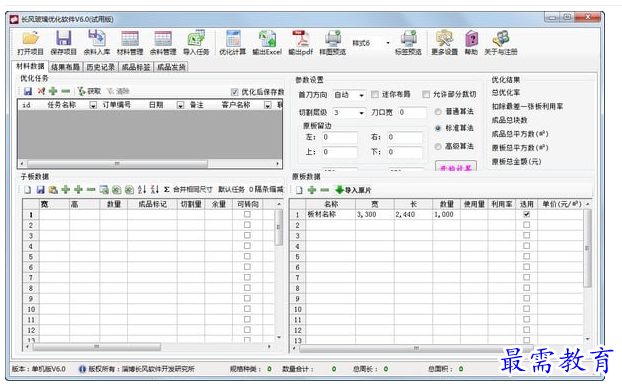622x392 pixels.
Task: Tick 可转向 checkbox in 子板数据 row 1
Action: 247,214
